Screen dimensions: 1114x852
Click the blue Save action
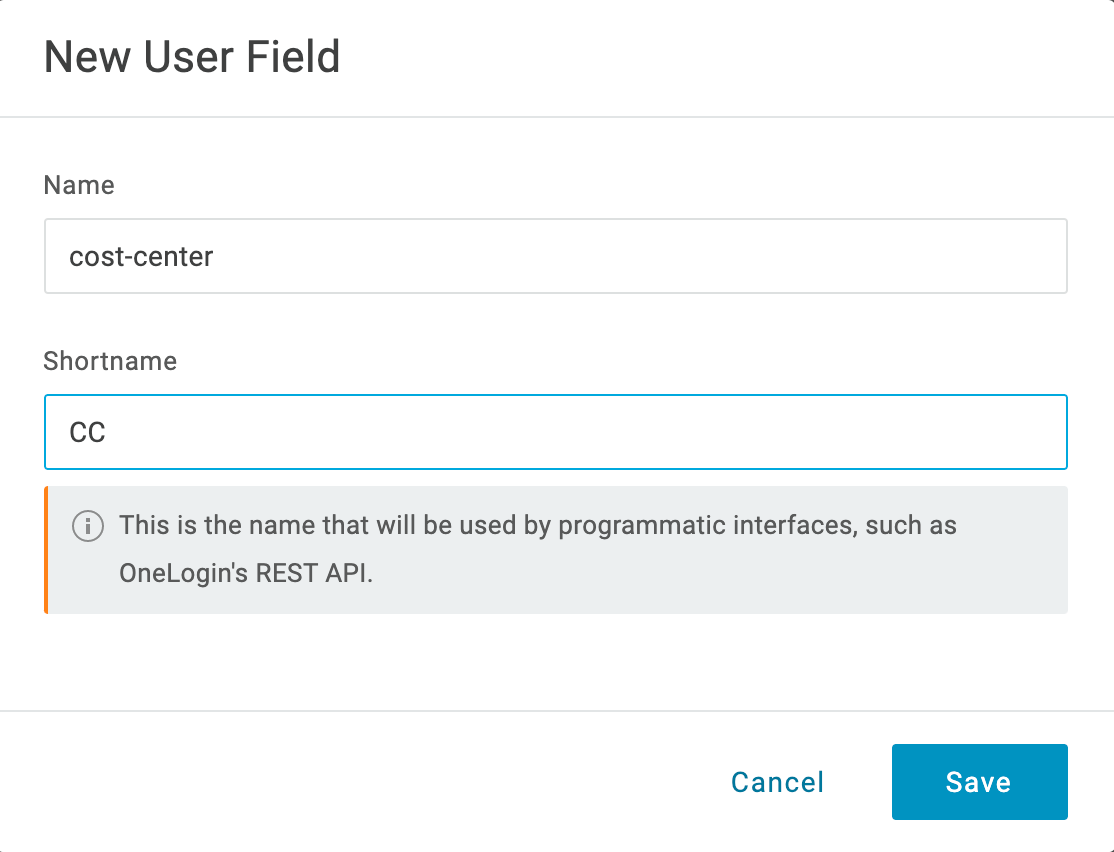coord(979,782)
